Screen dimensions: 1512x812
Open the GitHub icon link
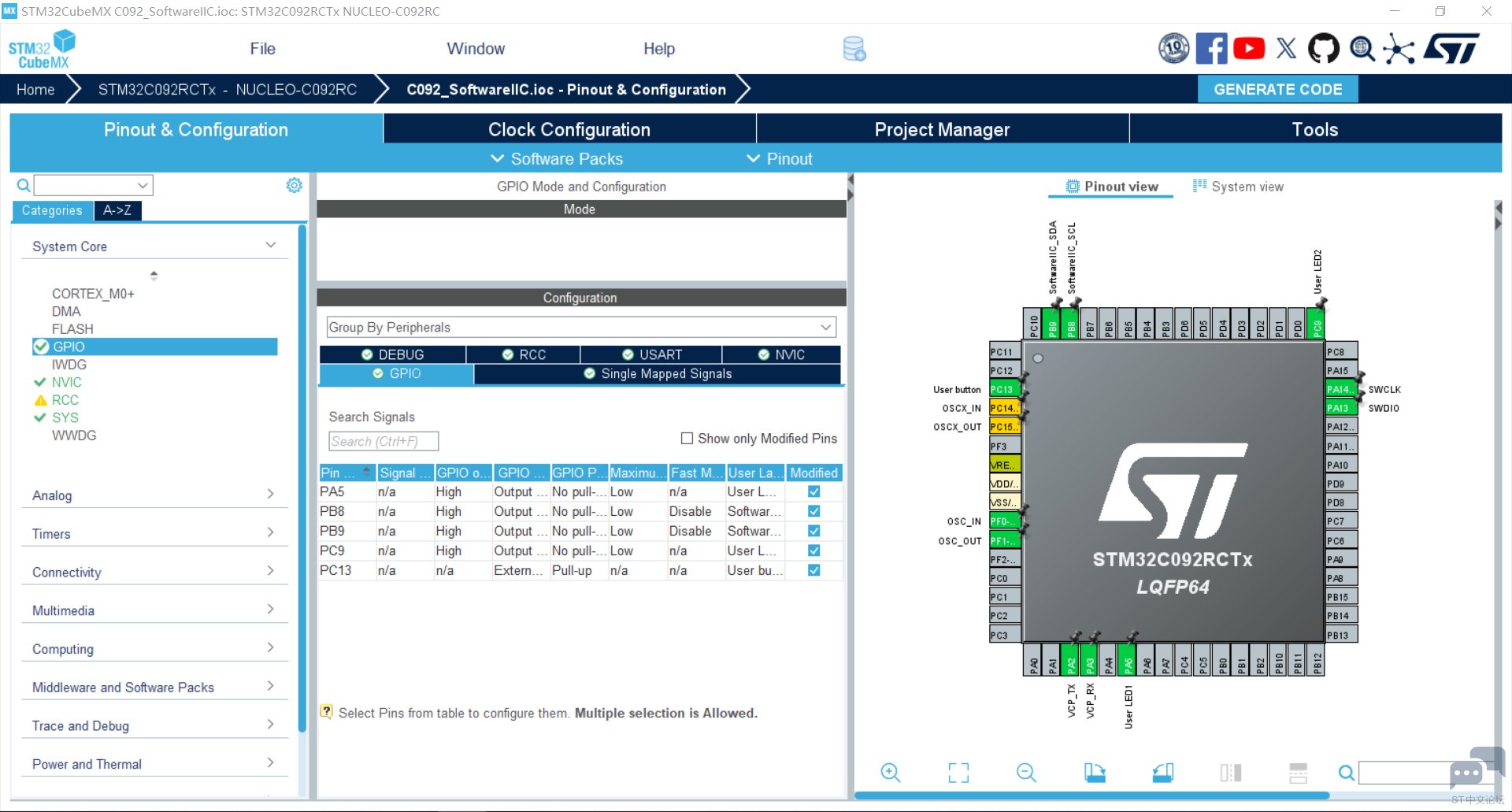pos(1324,49)
